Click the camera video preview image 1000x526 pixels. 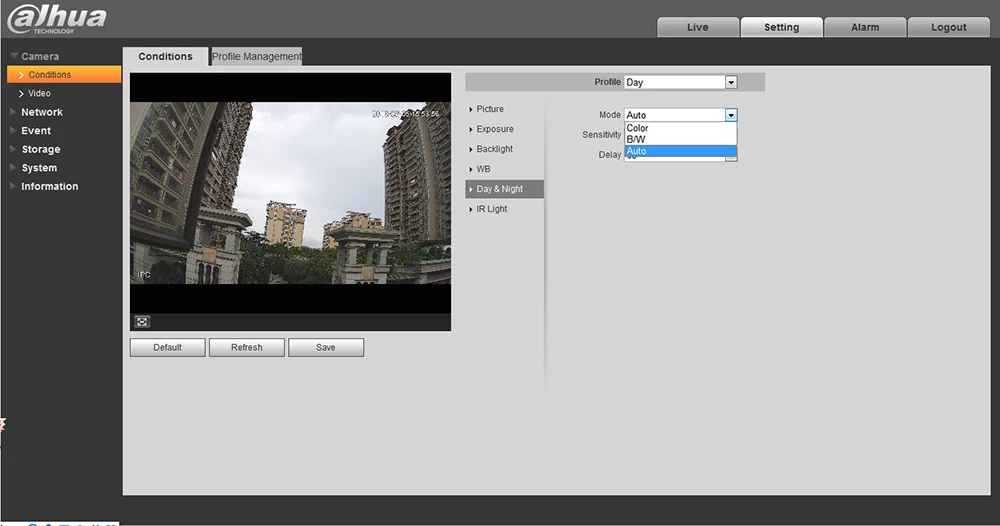point(290,193)
